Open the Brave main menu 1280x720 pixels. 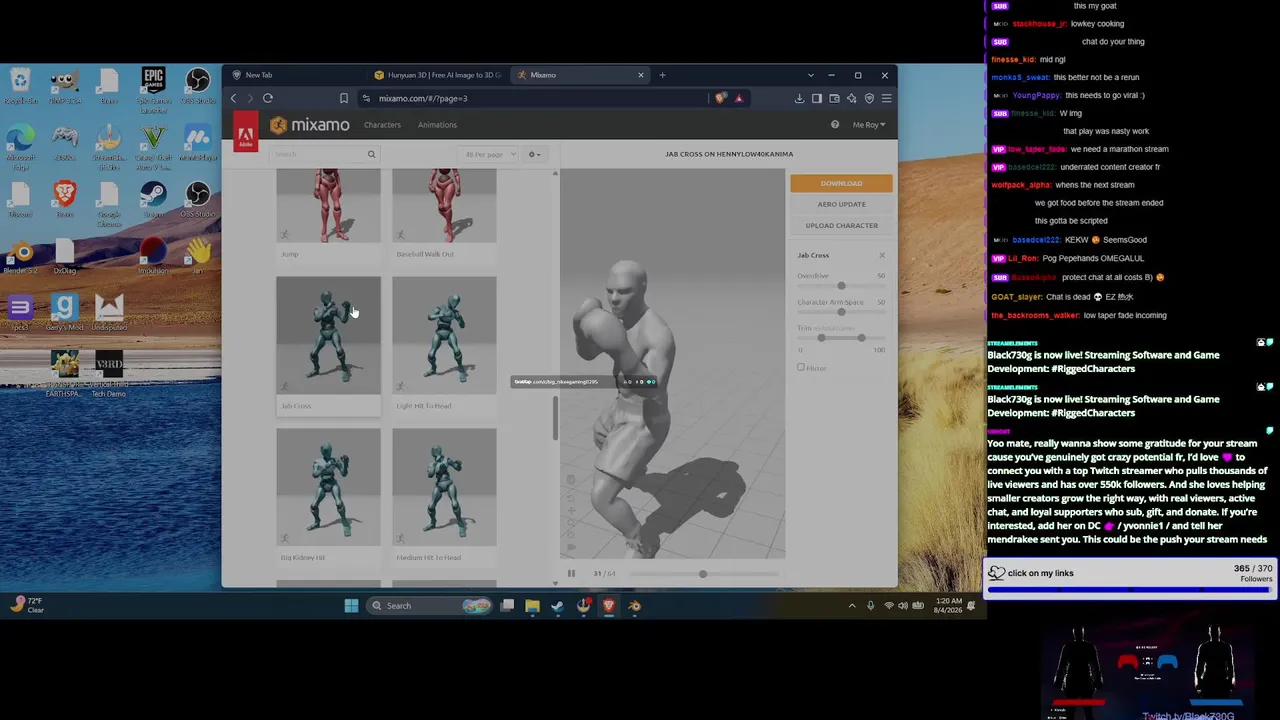click(886, 98)
